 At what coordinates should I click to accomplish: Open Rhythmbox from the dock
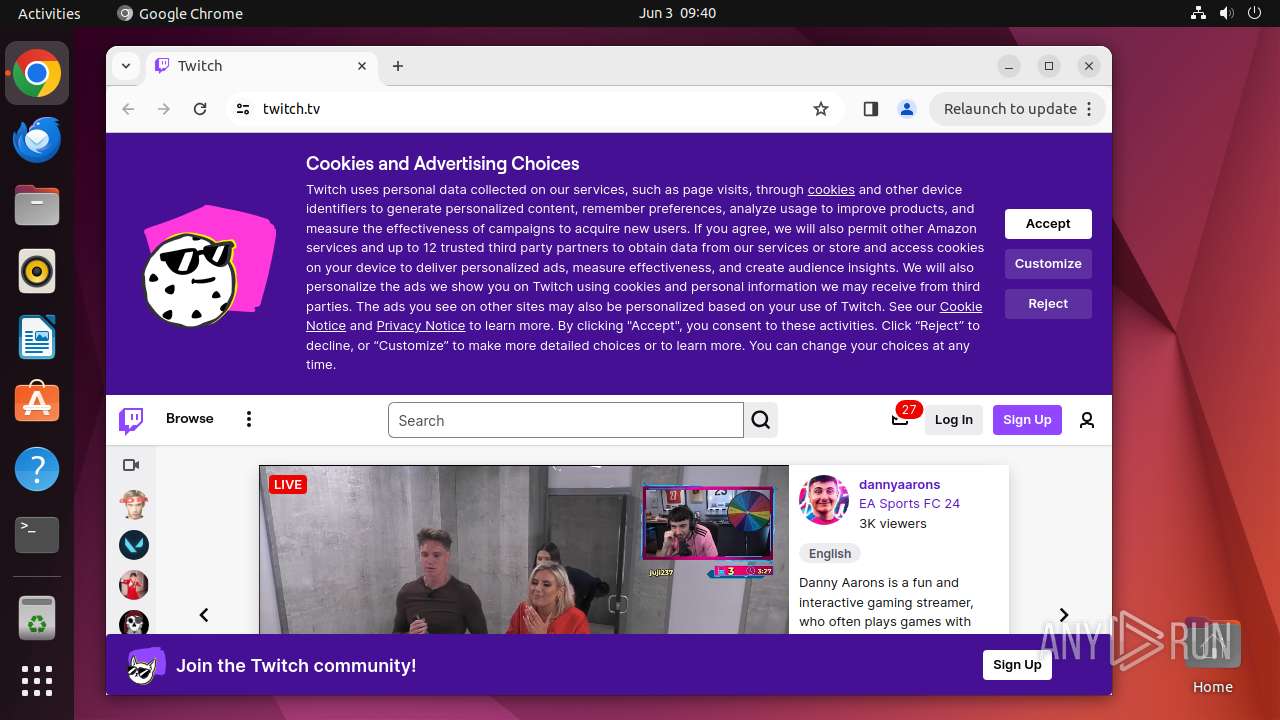37,272
